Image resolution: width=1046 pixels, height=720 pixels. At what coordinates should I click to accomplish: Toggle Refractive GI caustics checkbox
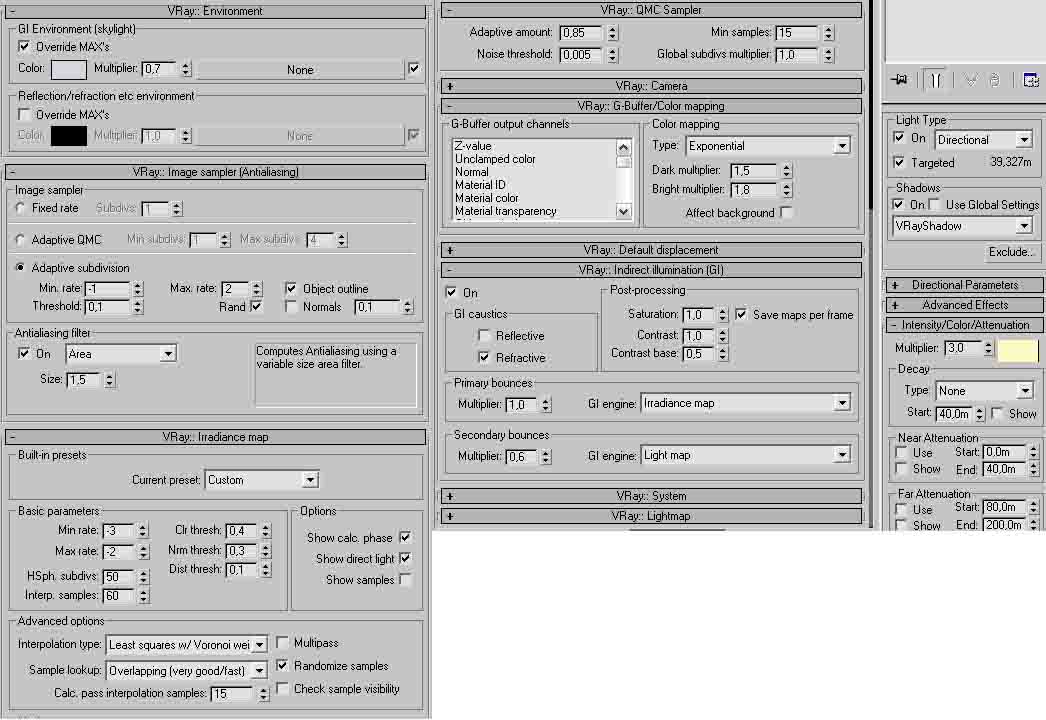(x=485, y=358)
